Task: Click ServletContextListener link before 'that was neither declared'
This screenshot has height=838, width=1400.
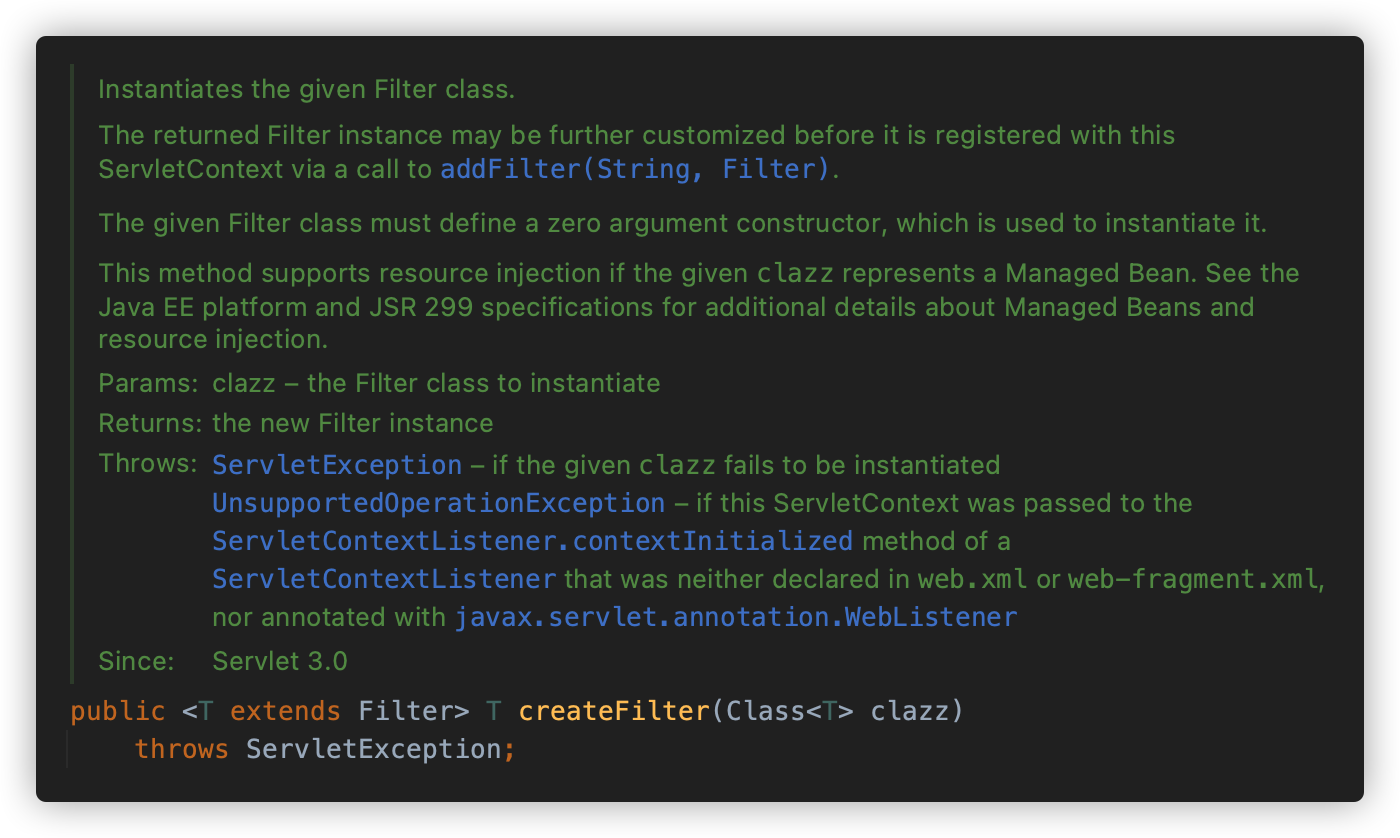Action: pos(384,579)
